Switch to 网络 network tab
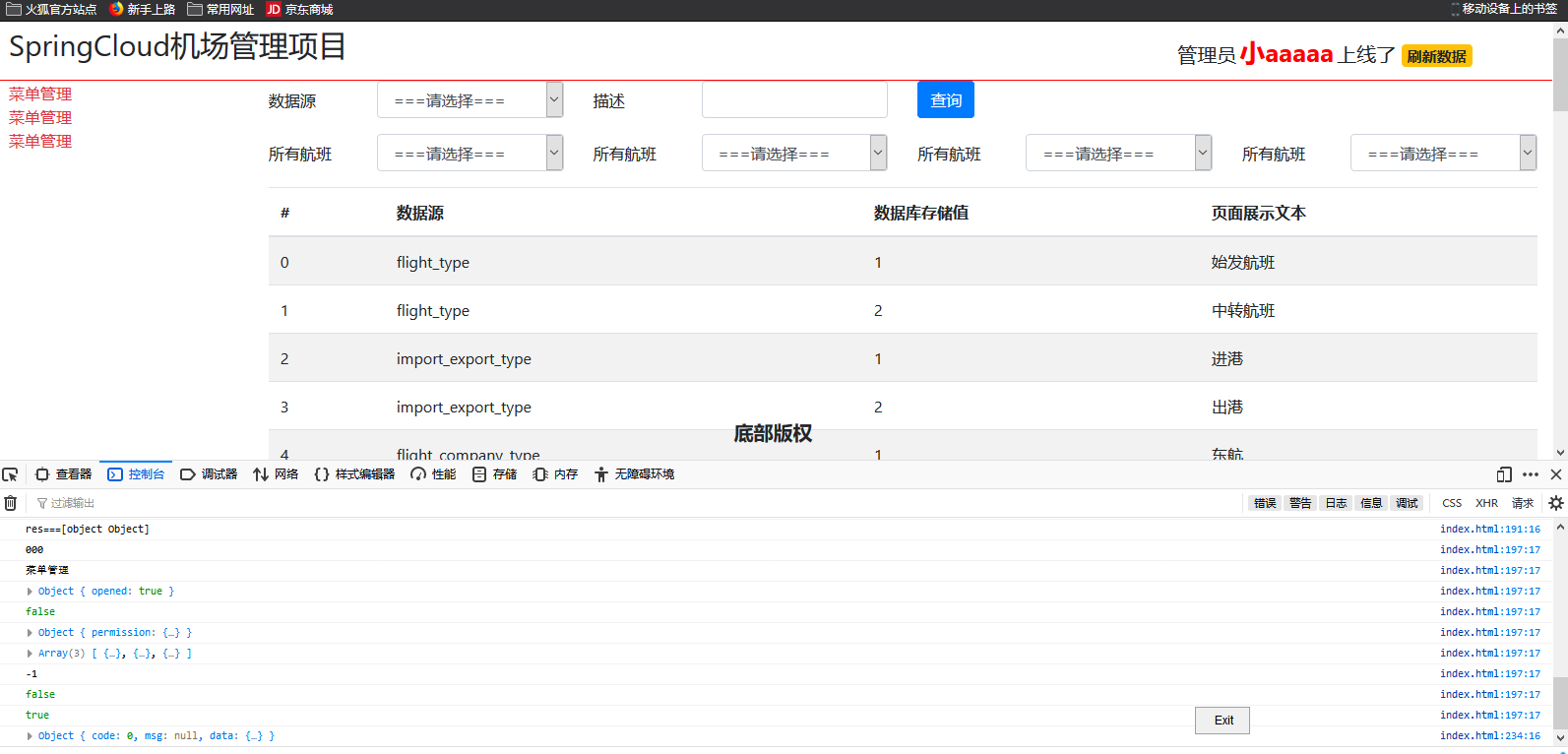The image size is (1568, 754). [276, 474]
